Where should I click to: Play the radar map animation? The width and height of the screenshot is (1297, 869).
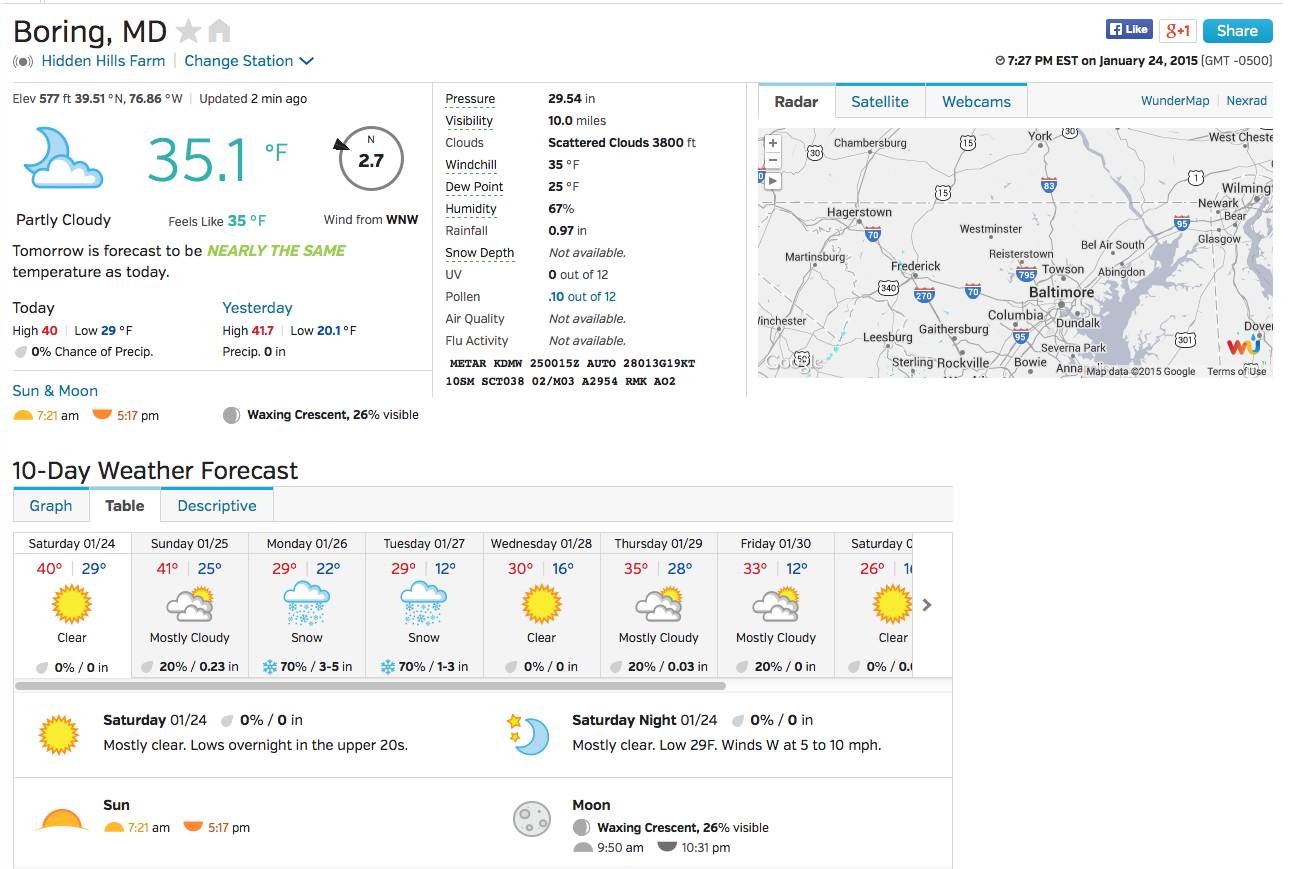click(772, 181)
